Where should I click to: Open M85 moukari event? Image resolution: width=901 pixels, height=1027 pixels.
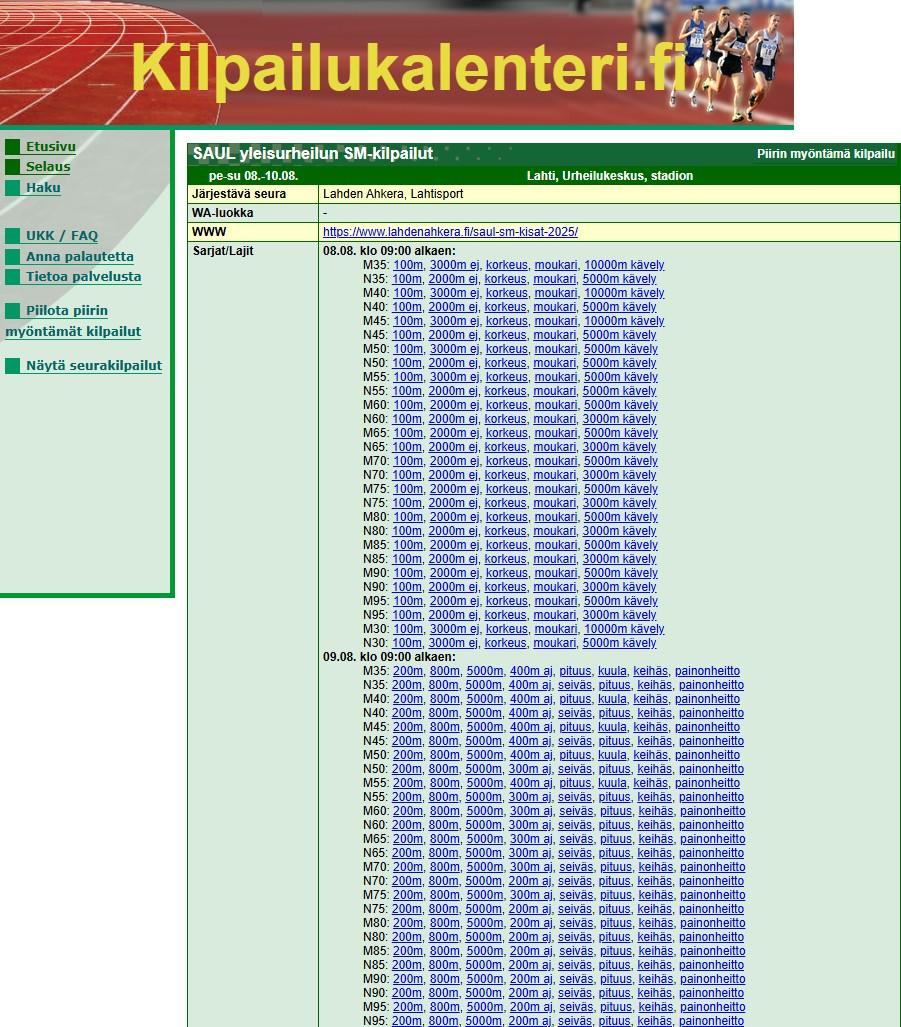tap(556, 545)
